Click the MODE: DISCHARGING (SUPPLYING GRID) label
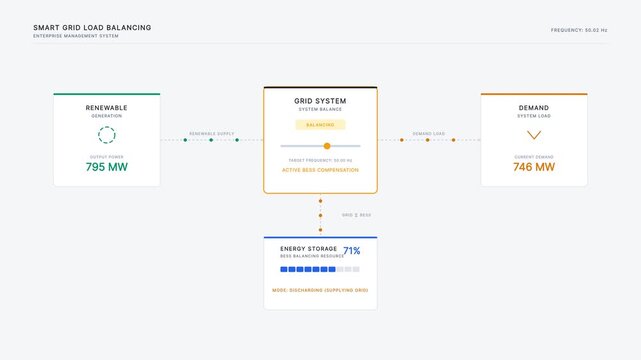 [320, 290]
